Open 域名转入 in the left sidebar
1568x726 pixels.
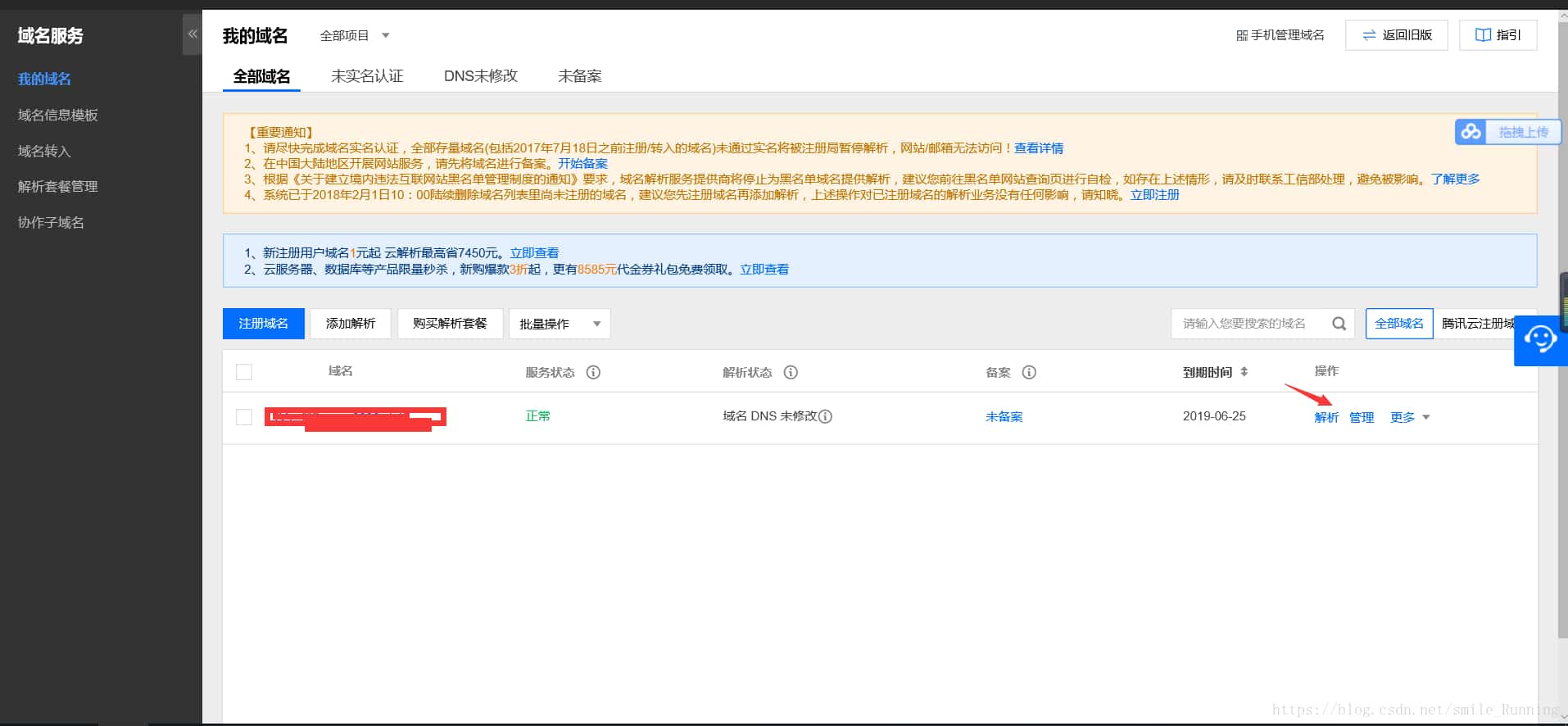coord(44,151)
